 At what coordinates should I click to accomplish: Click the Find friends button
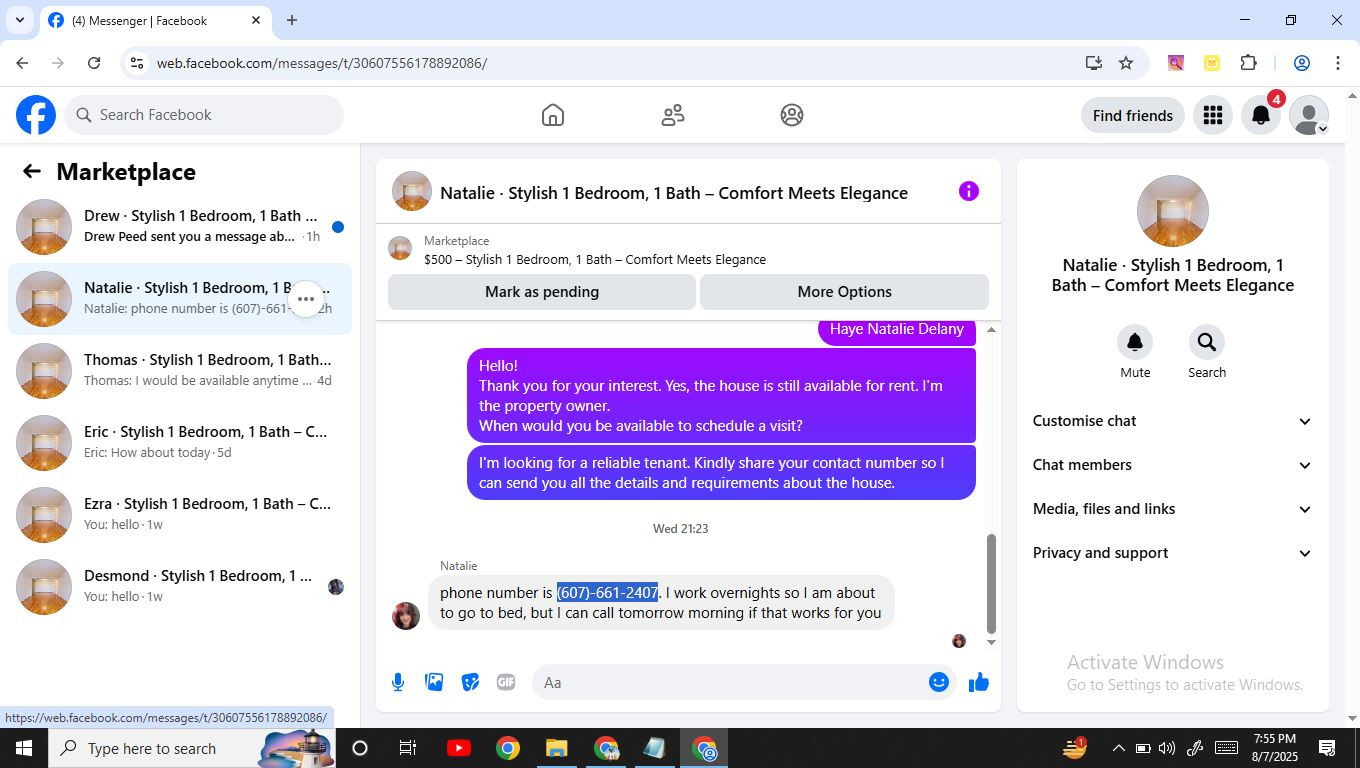(1133, 115)
